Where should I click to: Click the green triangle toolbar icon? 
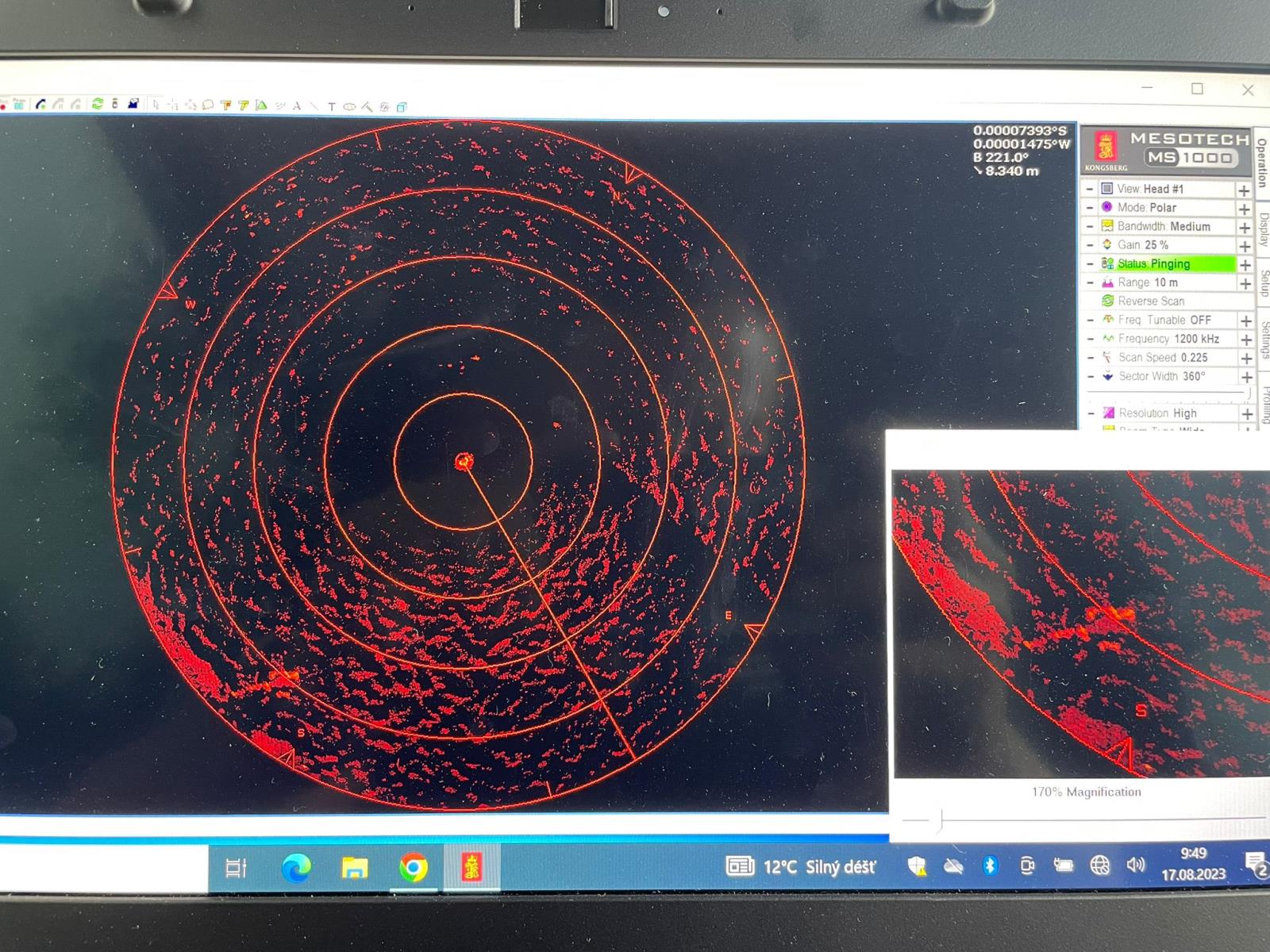tap(261, 105)
